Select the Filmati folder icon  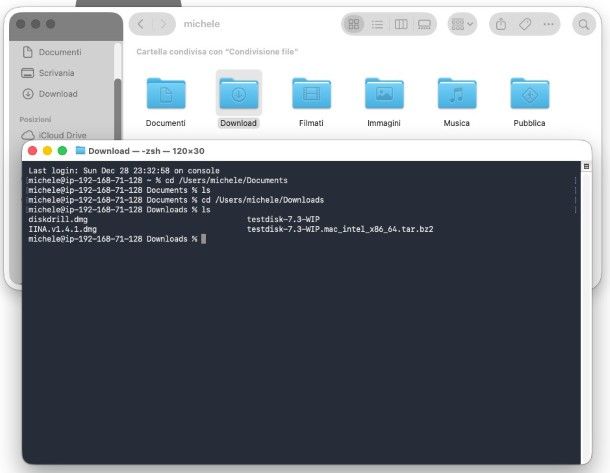tap(312, 93)
